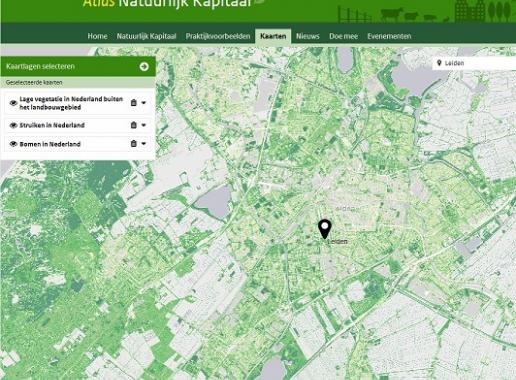Go to Doe mee page
This screenshot has height=380, width=516.
point(343,36)
